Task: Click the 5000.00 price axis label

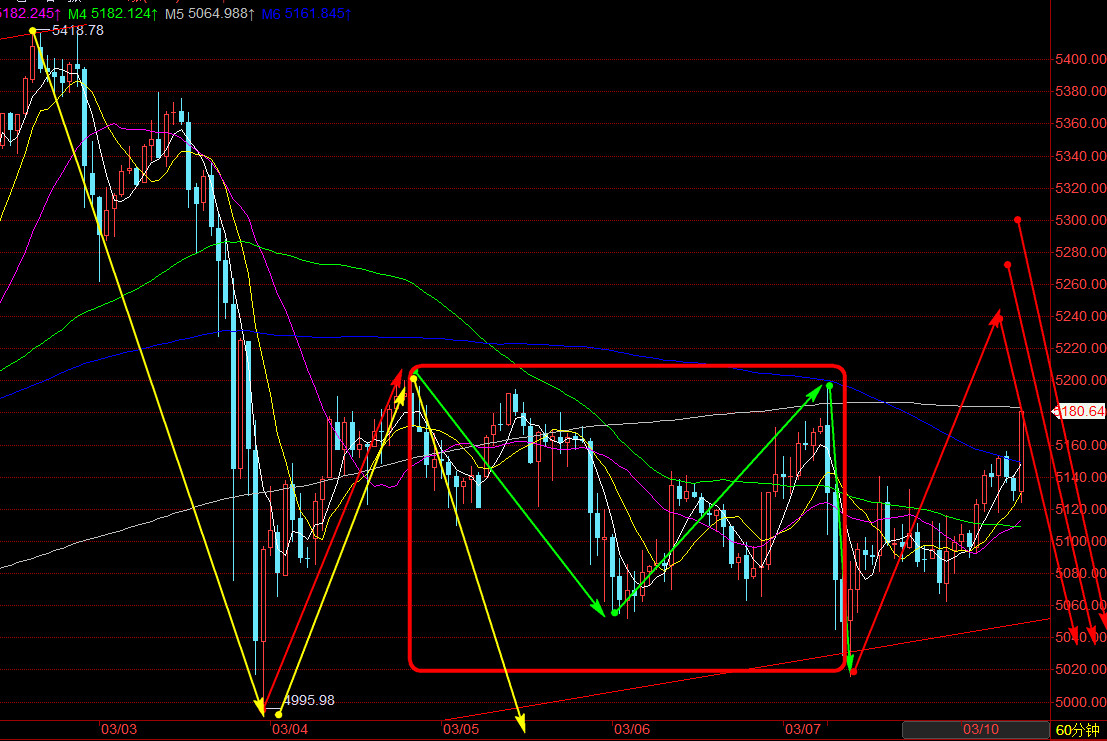Action: (x=1080, y=702)
